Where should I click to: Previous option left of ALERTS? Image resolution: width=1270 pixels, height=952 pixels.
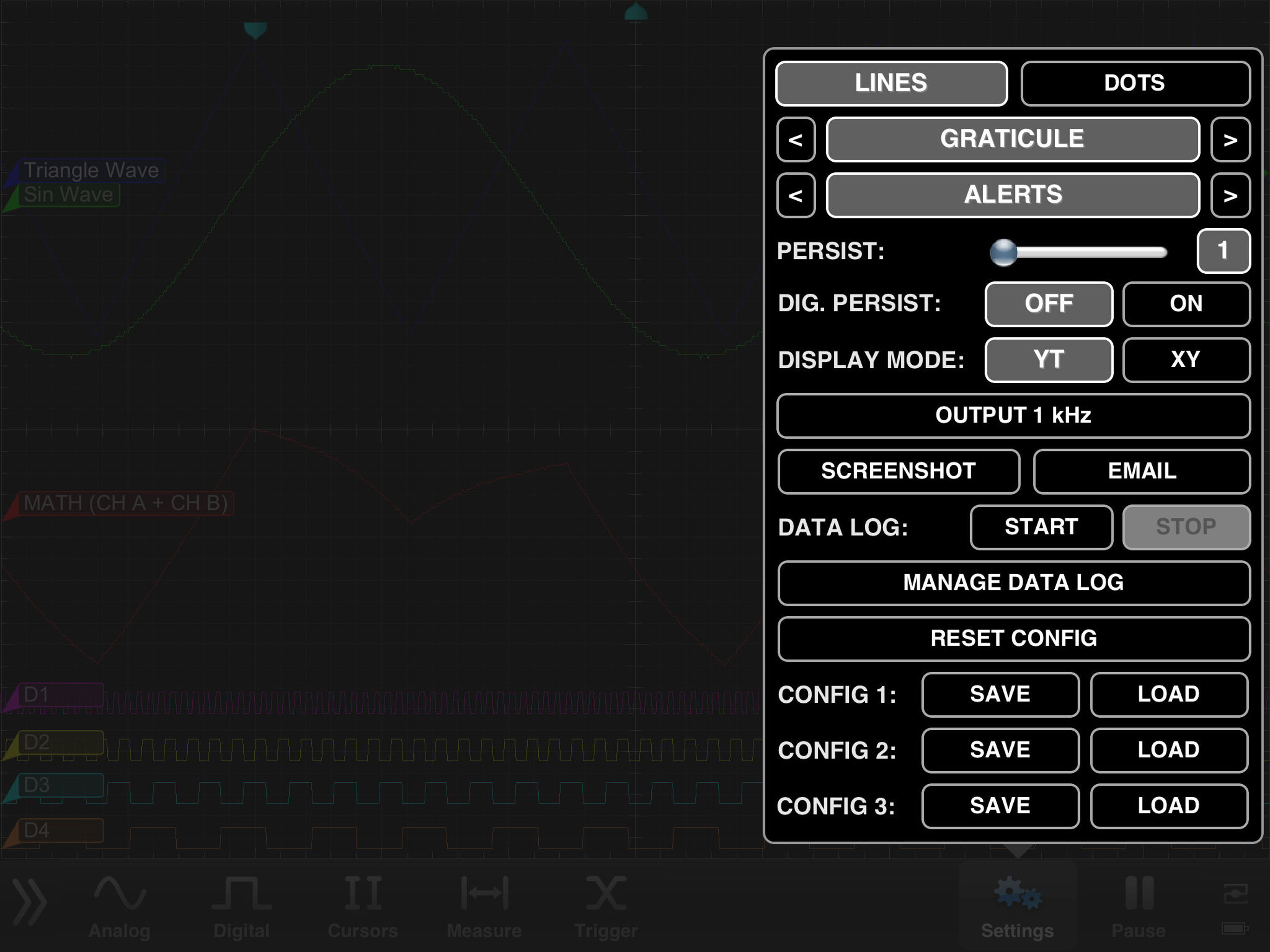point(796,195)
